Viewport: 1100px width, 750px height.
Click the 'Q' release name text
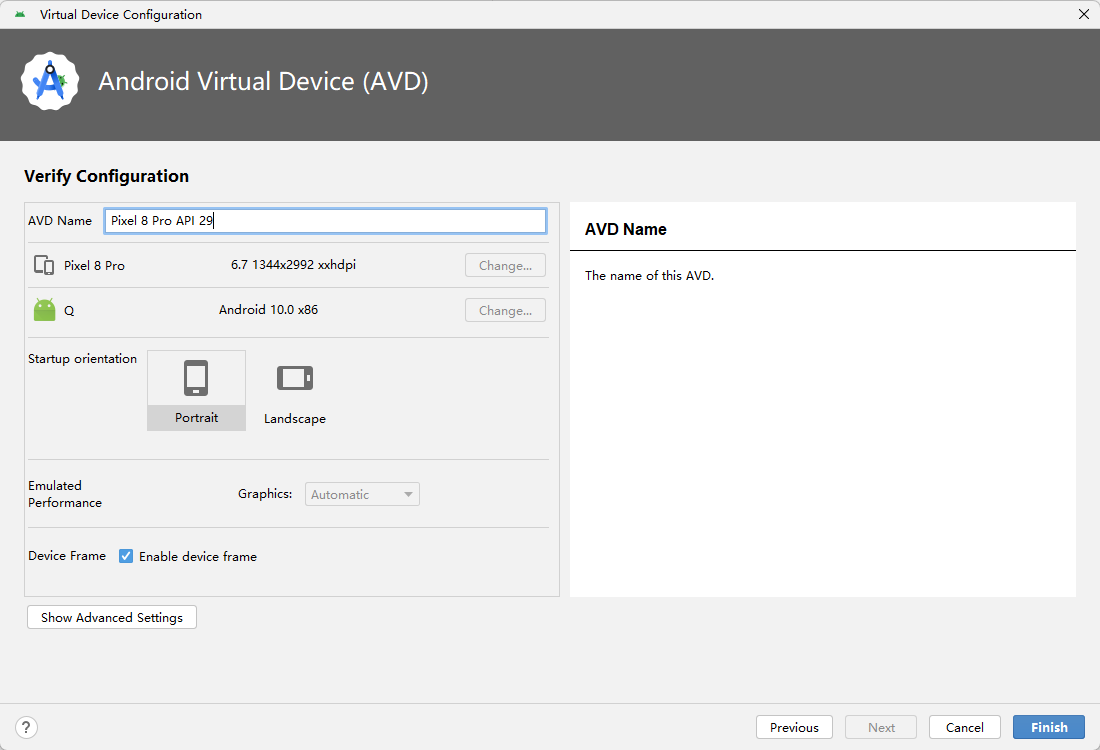click(x=69, y=311)
